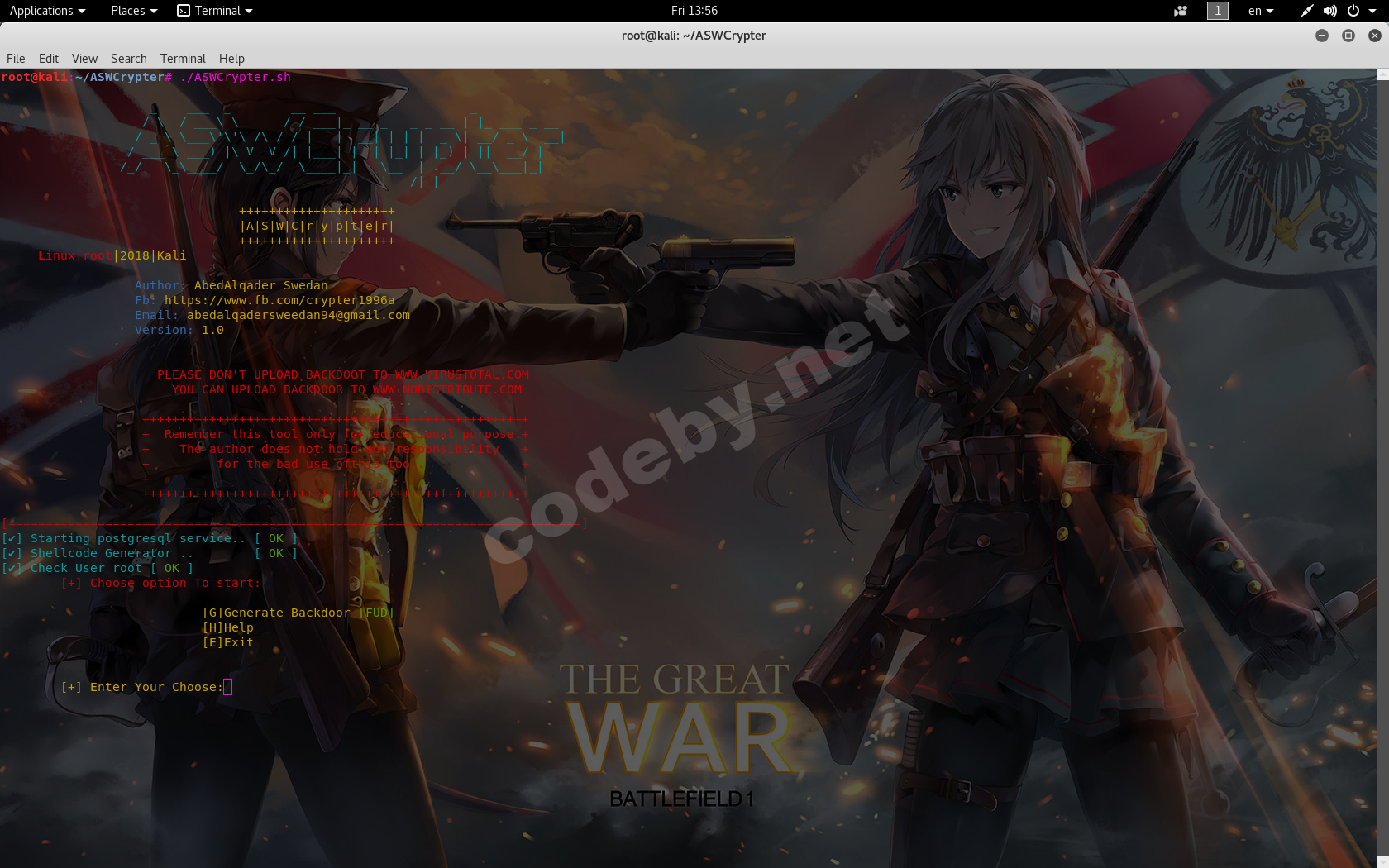The height and width of the screenshot is (868, 1389).
Task: Click the [+] Choose option To start line
Action: click(x=161, y=583)
